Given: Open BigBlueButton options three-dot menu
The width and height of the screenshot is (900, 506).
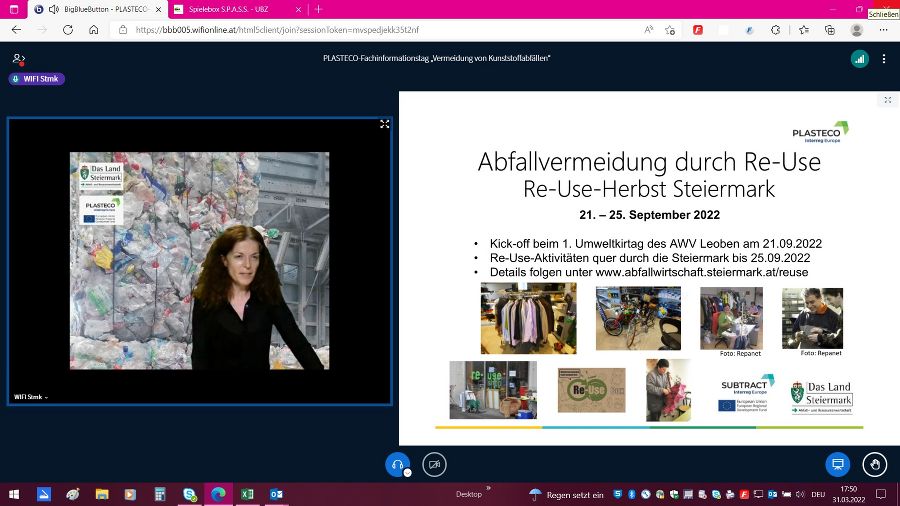Looking at the screenshot, I should click(x=884, y=59).
